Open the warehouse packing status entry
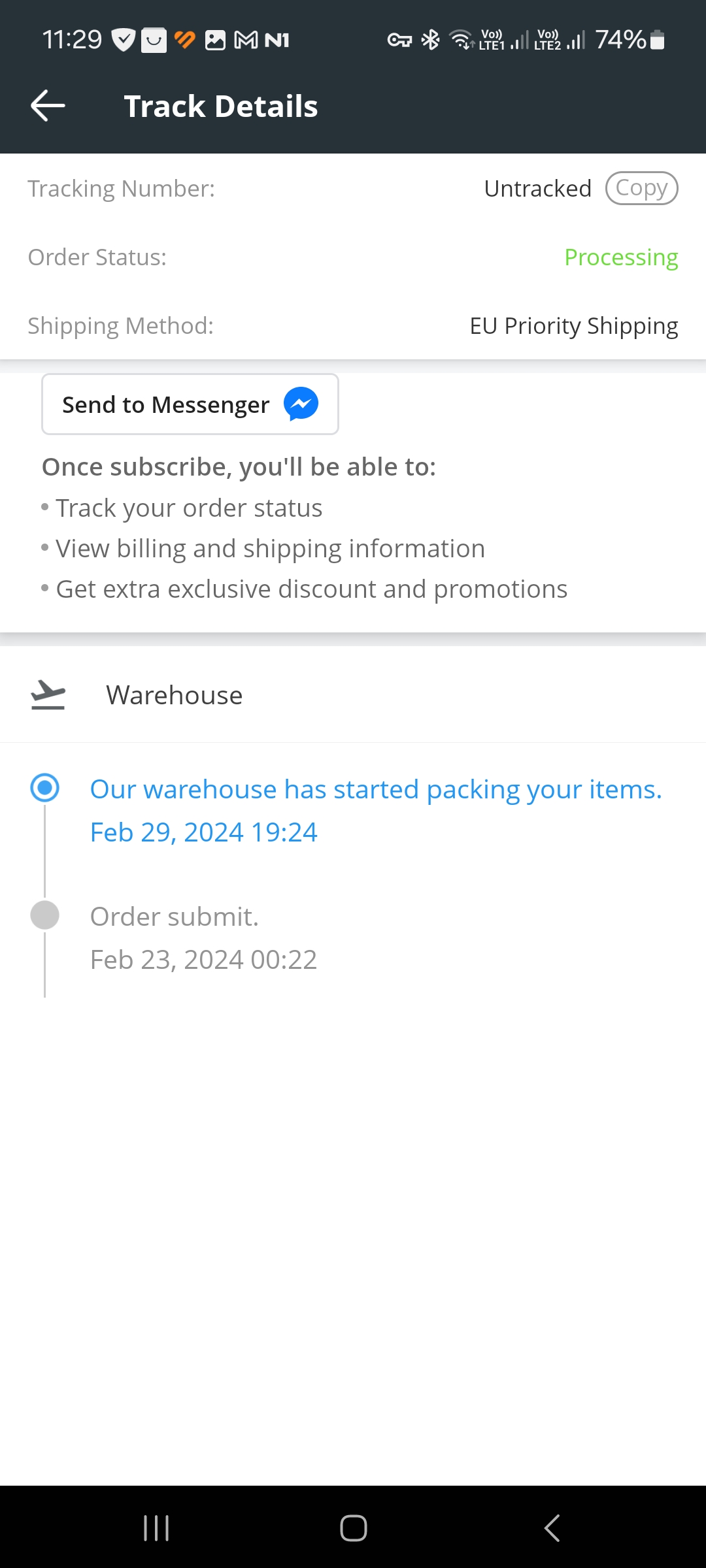Screen dimensions: 706x1568 [376, 810]
